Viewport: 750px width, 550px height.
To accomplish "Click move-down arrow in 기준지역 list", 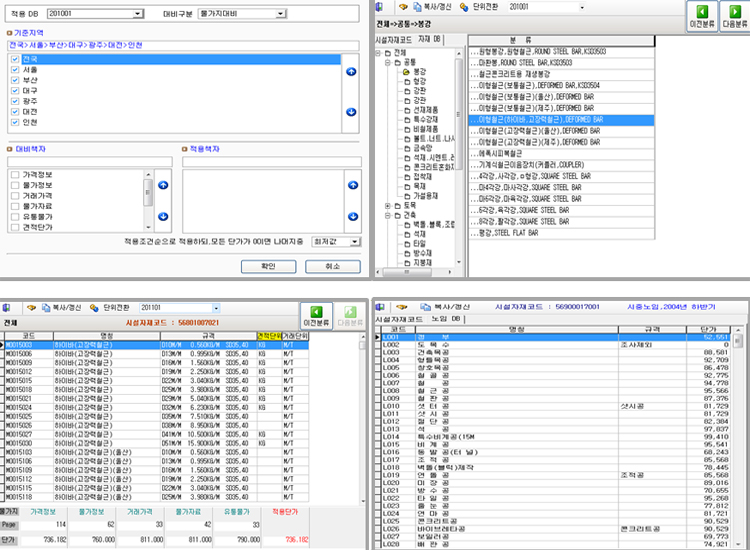I will click(x=350, y=111).
